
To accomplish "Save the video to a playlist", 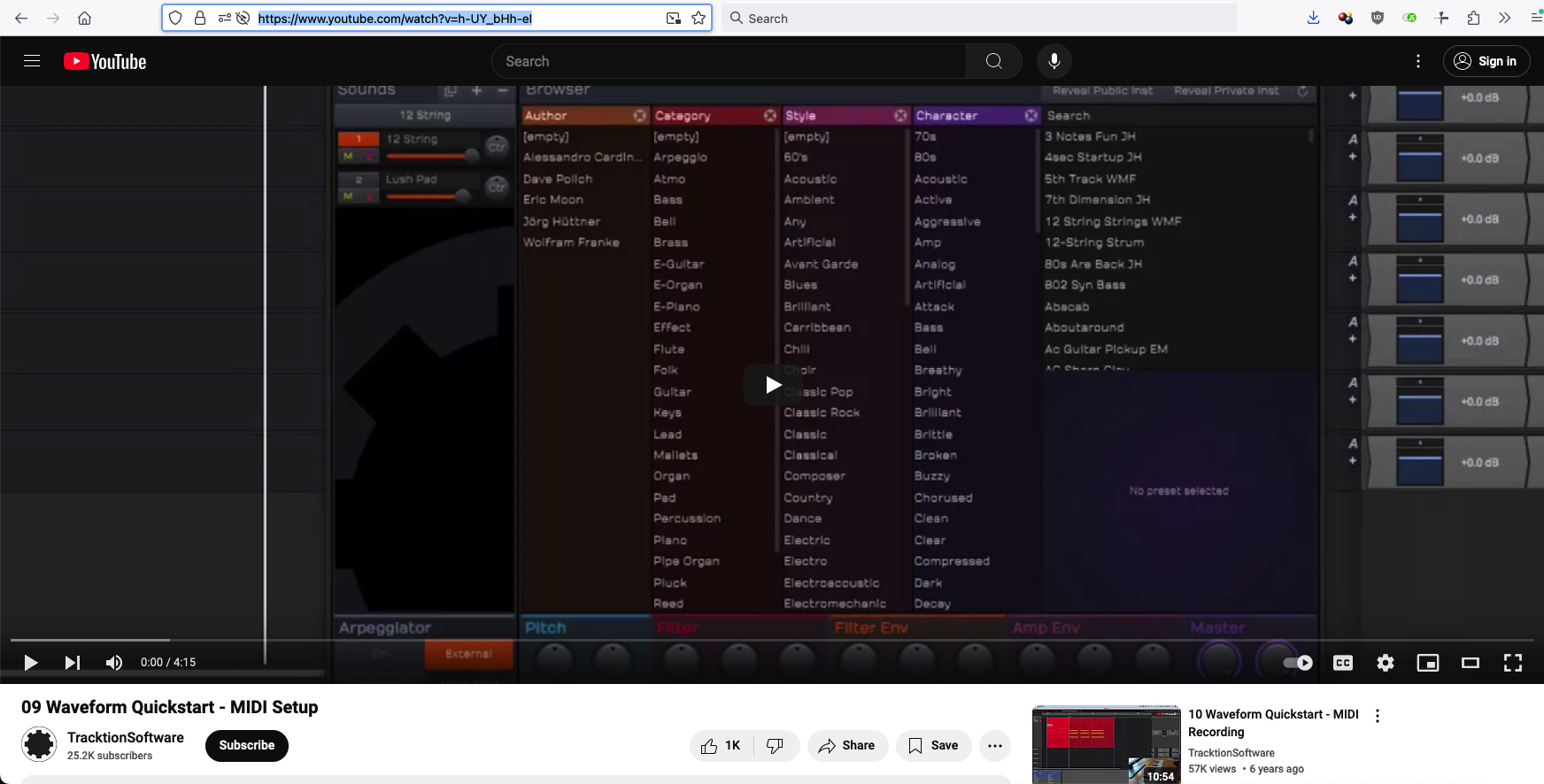I will click(933, 746).
